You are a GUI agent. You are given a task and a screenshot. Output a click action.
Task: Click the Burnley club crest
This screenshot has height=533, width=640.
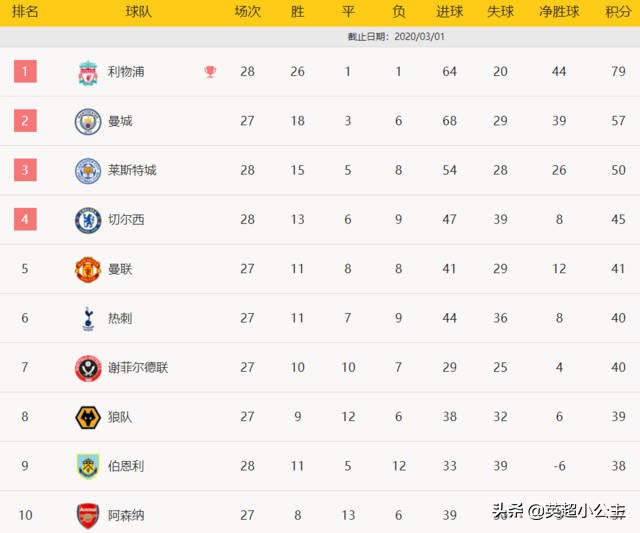pyautogui.click(x=88, y=466)
